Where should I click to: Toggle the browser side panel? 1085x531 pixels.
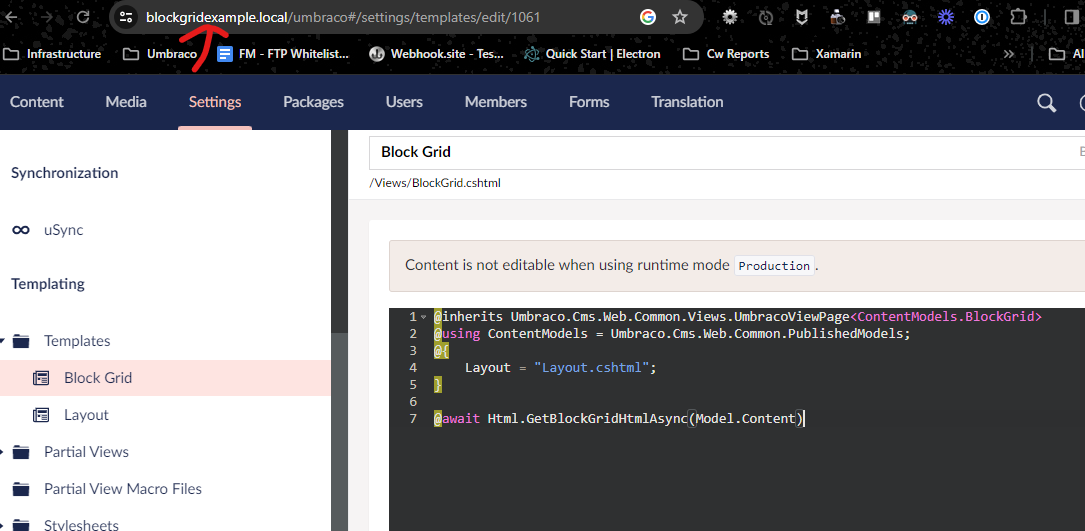pyautogui.click(x=1072, y=17)
